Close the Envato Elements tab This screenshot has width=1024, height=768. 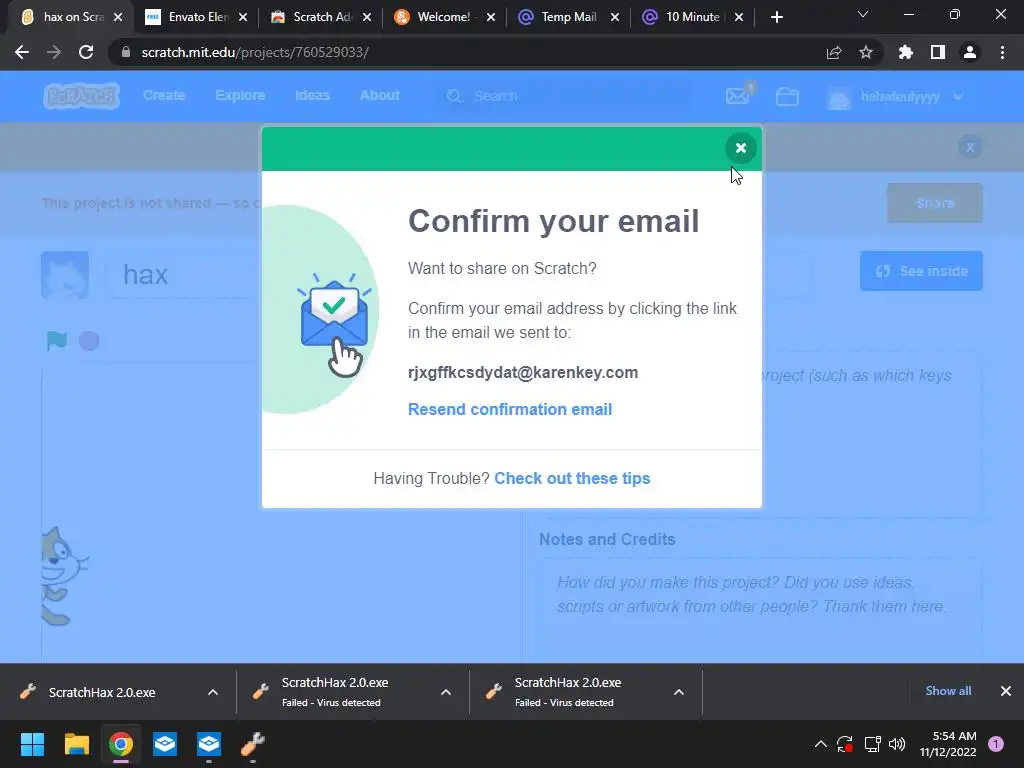243,17
